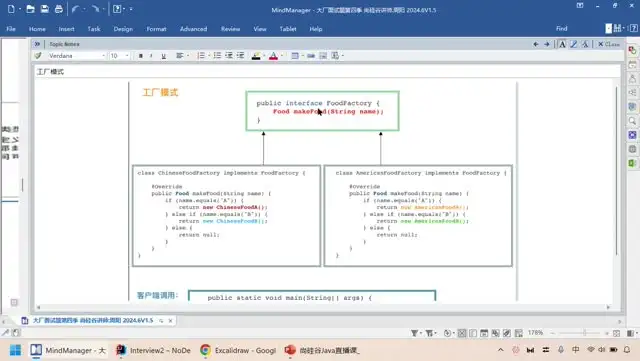
Task: Open the Format ribbon tab
Action: point(156,29)
